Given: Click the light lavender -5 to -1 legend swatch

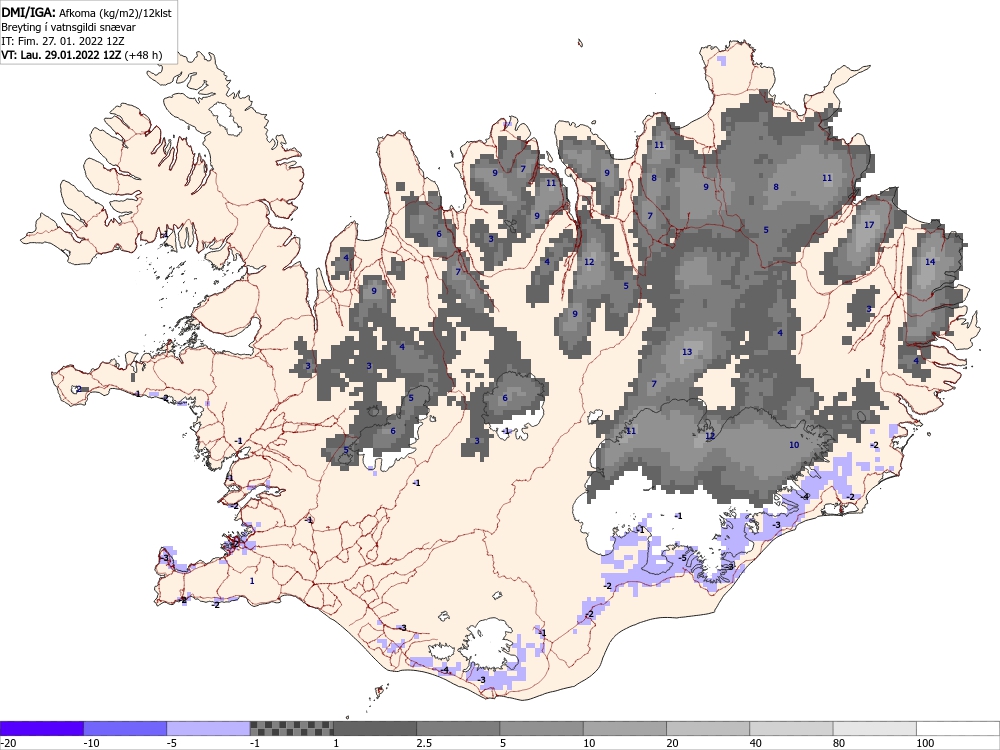Looking at the screenshot, I should [x=209, y=728].
